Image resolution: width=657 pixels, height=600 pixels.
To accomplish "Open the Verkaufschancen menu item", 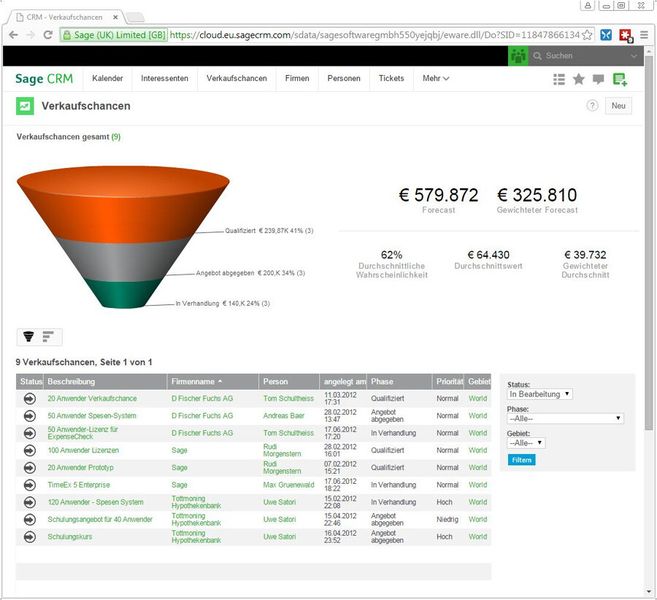I will click(237, 78).
